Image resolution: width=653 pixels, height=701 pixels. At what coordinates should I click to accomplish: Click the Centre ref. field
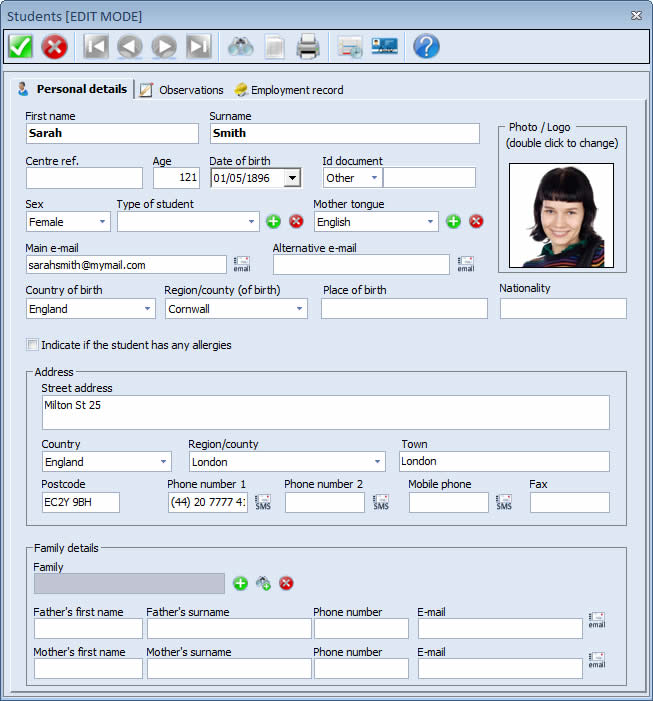[84, 178]
